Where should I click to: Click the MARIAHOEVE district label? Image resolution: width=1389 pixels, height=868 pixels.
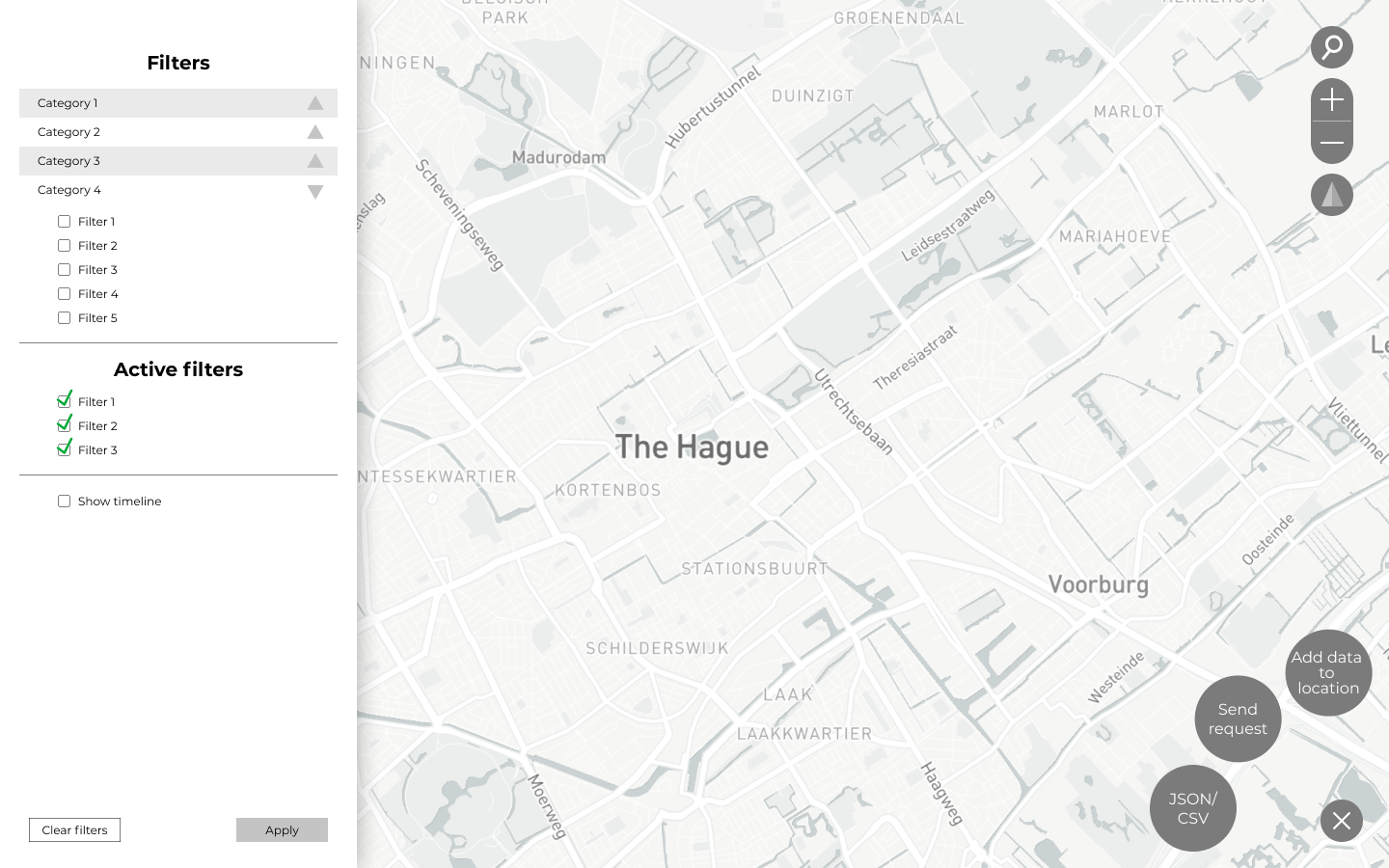pos(1115,236)
